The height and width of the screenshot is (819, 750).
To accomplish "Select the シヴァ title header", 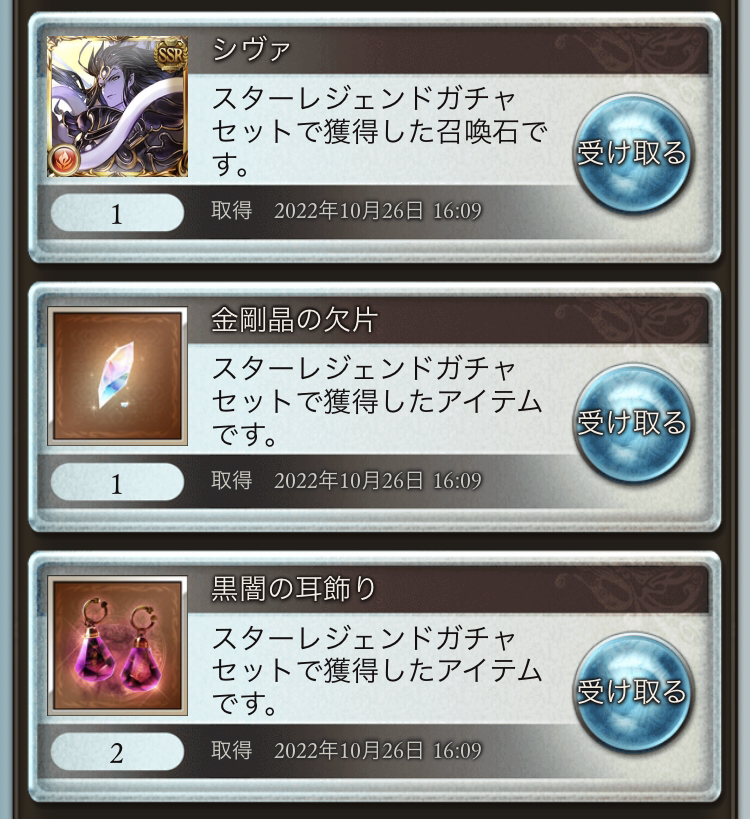I will 251,50.
